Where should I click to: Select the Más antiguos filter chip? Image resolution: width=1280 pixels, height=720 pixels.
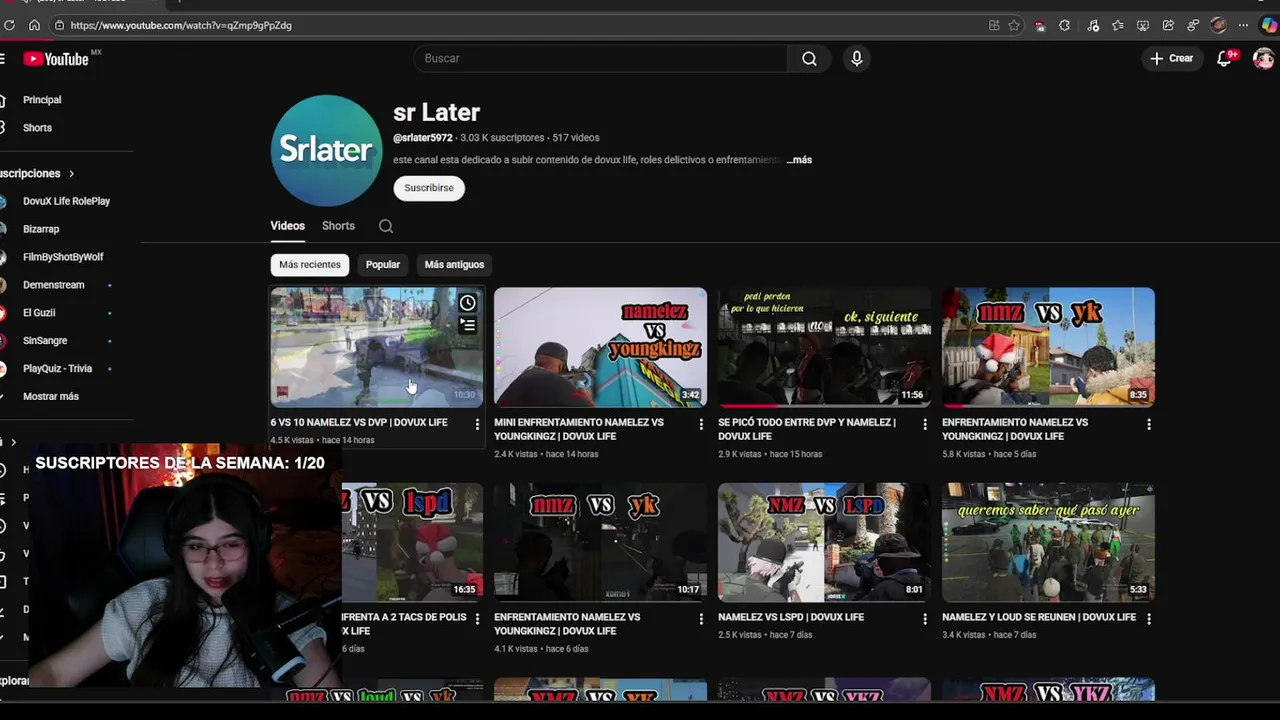pyautogui.click(x=454, y=265)
